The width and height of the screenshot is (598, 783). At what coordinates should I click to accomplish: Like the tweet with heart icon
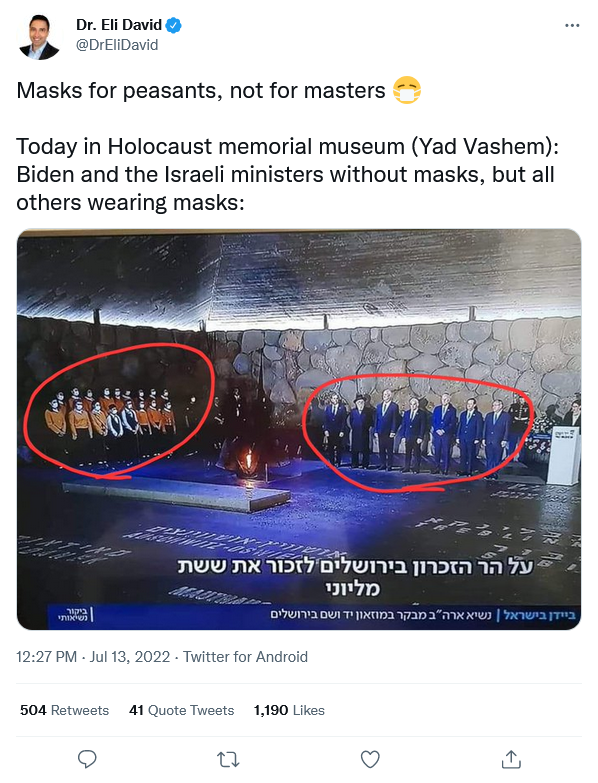(370, 760)
